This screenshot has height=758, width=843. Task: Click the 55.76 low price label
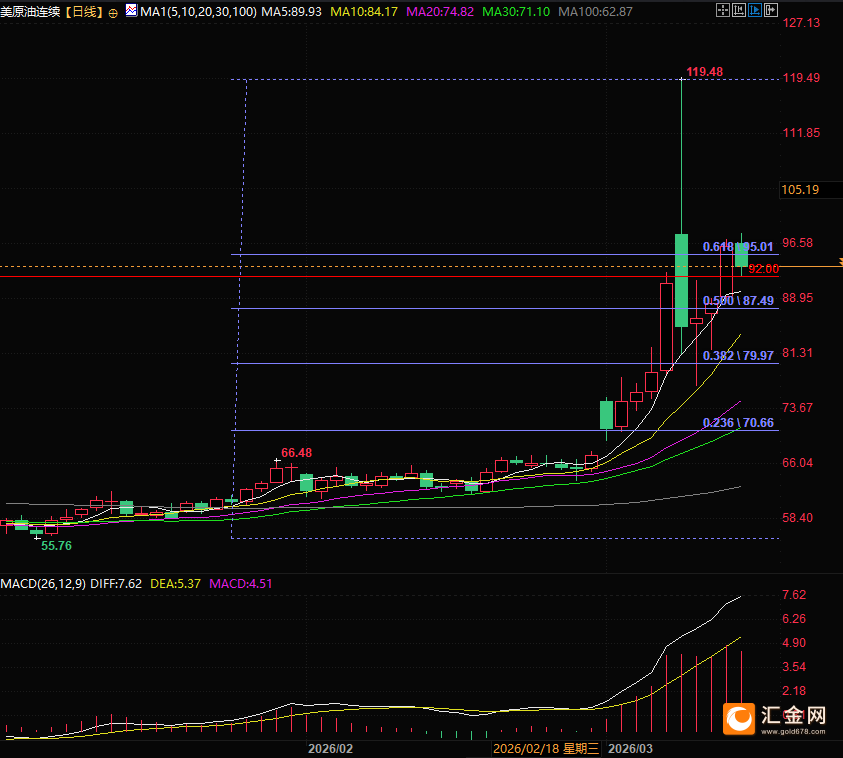56,546
